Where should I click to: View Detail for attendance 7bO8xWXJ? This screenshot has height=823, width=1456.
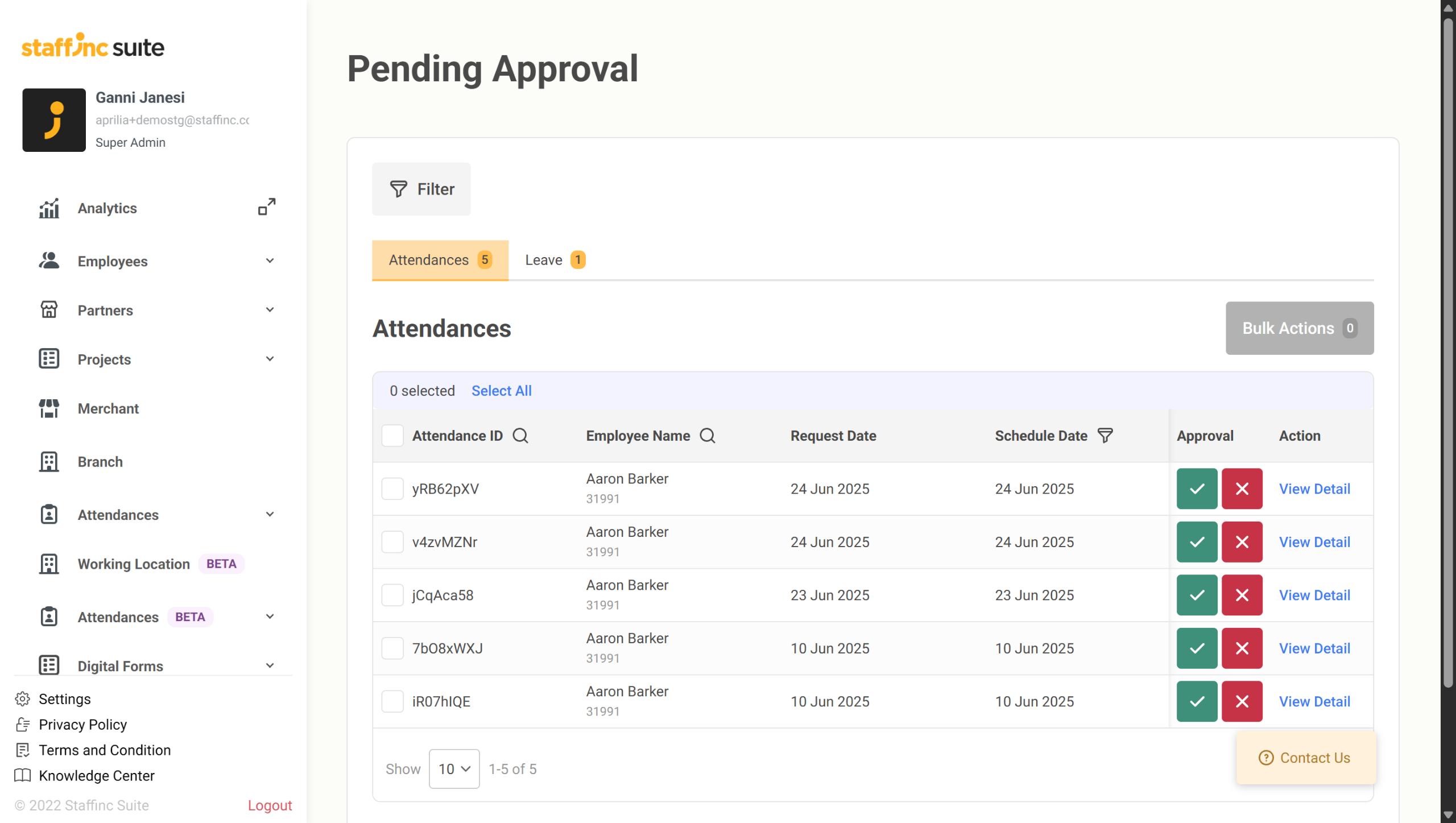[1314, 648]
